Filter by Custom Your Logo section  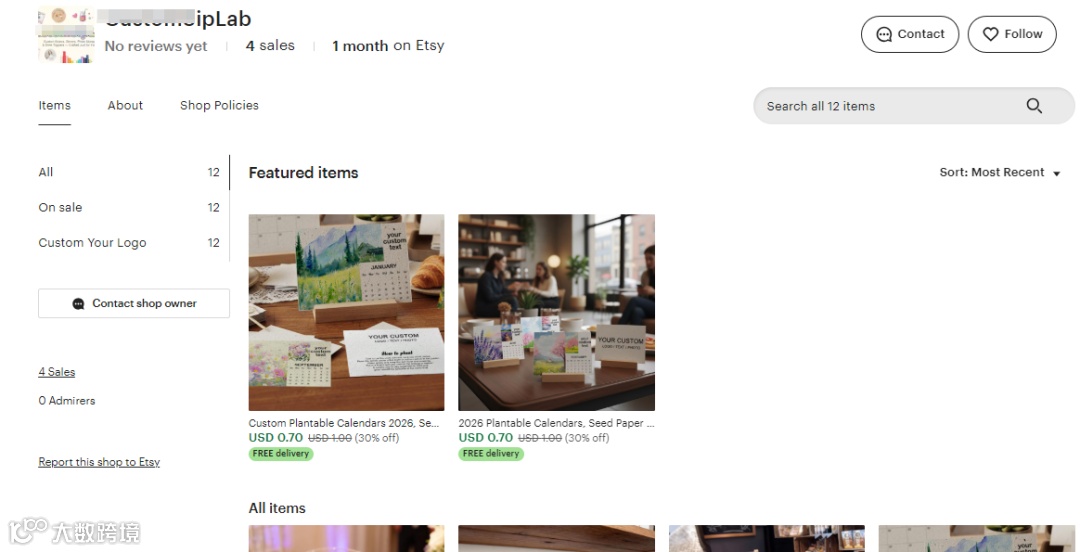pyautogui.click(x=129, y=243)
